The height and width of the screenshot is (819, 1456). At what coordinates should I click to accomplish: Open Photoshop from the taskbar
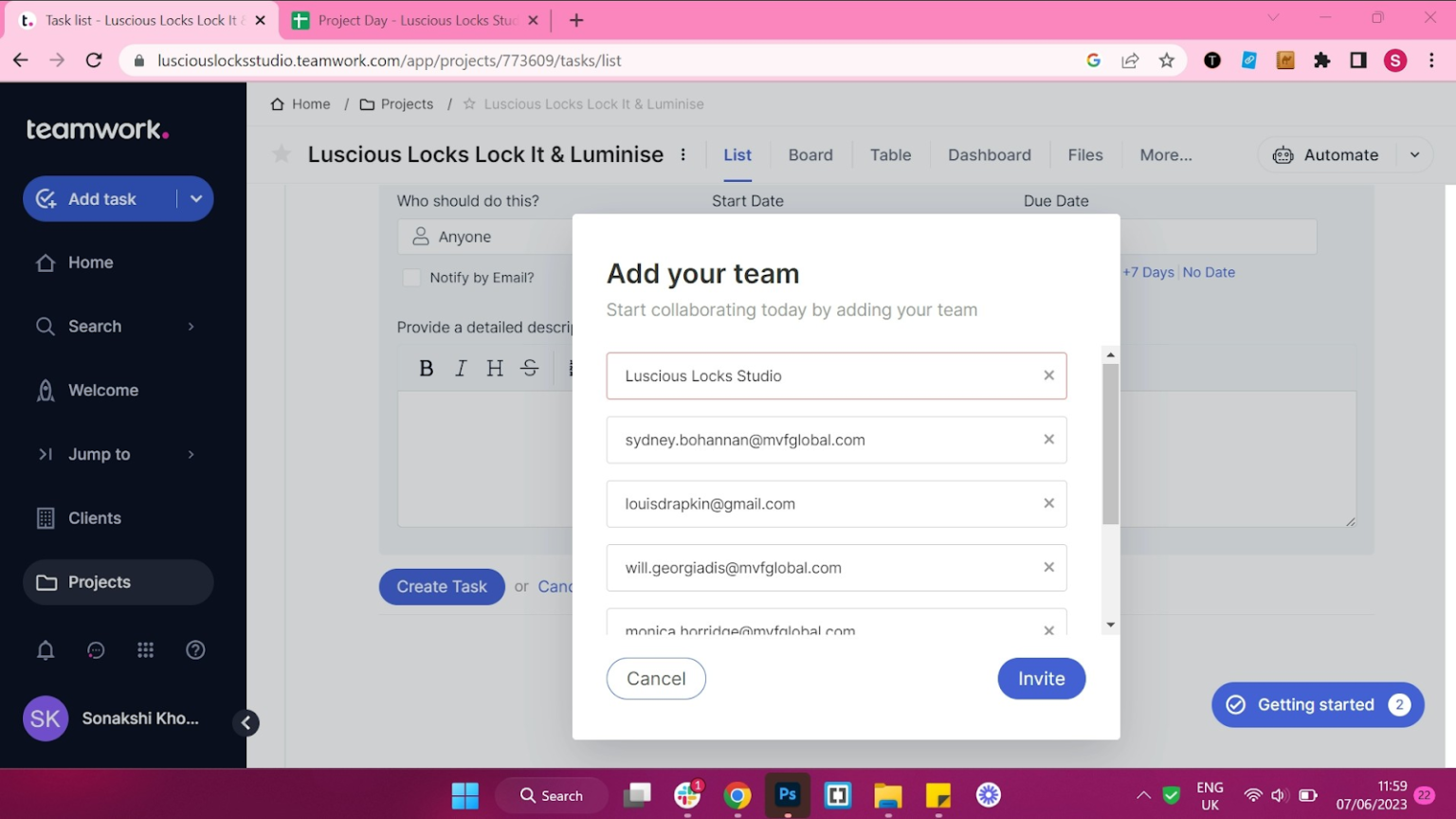(787, 794)
